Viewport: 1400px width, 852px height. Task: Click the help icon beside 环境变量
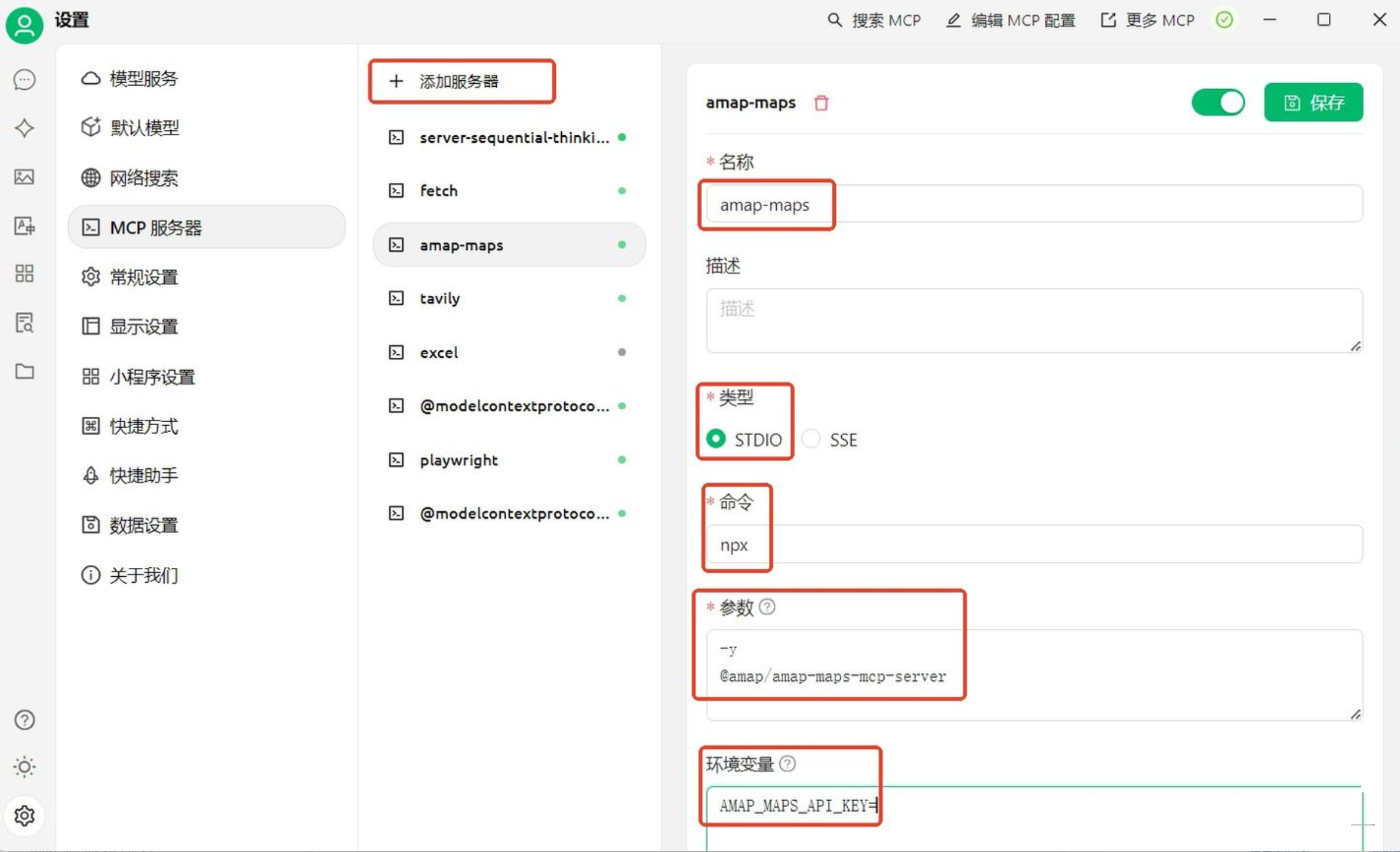click(x=787, y=763)
